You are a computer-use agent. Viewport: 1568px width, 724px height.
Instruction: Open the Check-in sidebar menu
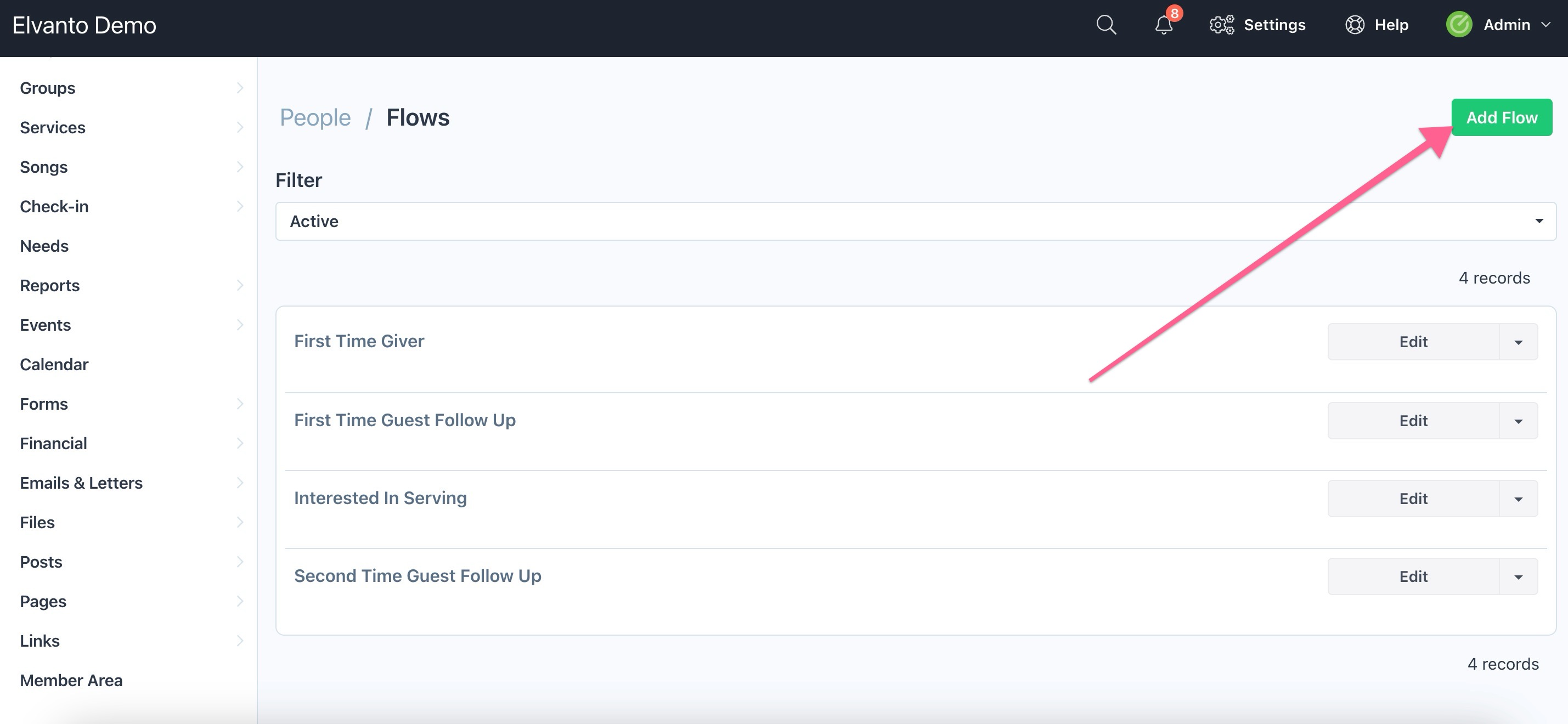pyautogui.click(x=54, y=207)
